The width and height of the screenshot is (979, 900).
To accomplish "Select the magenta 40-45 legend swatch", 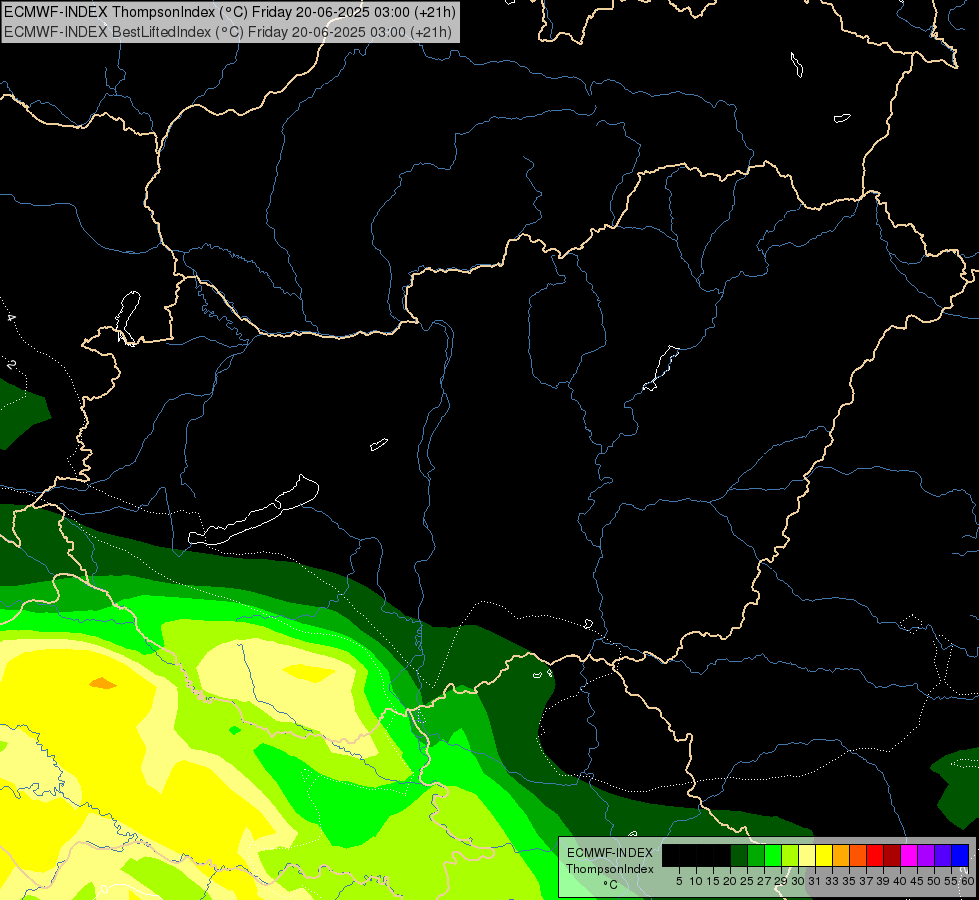I will coord(910,855).
